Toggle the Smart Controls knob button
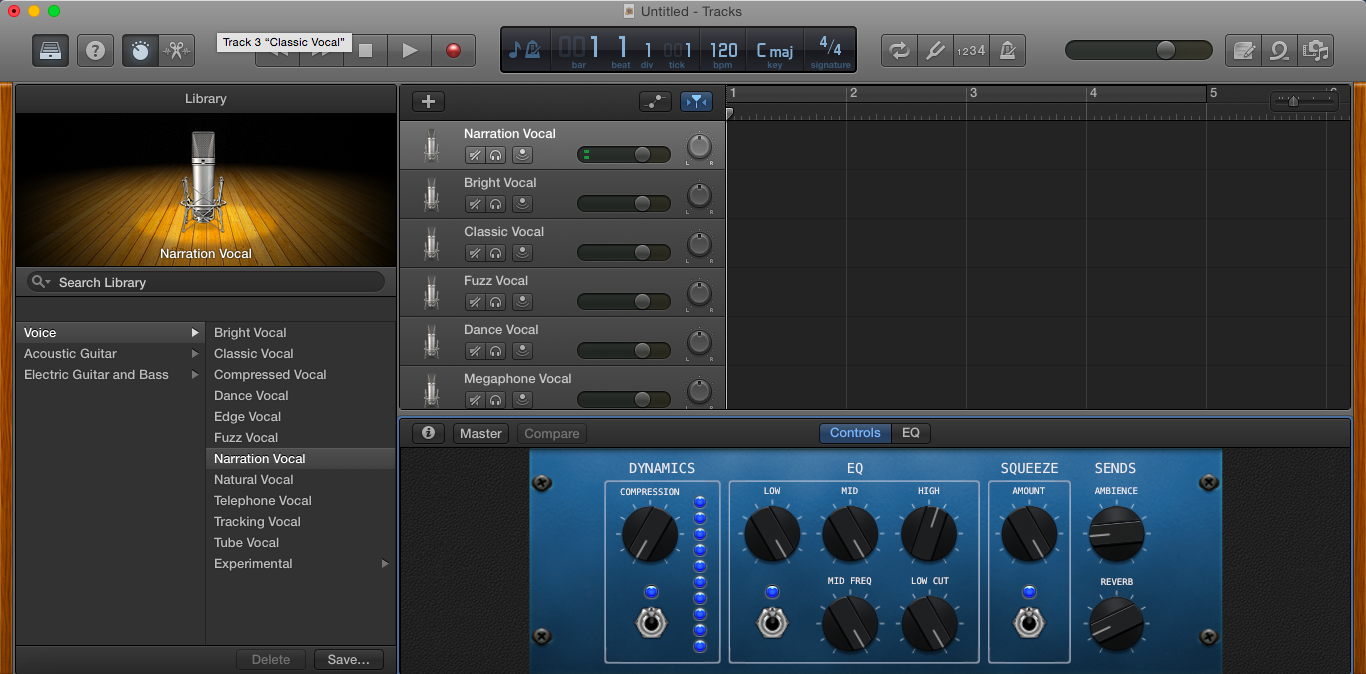1366x674 pixels. 140,50
